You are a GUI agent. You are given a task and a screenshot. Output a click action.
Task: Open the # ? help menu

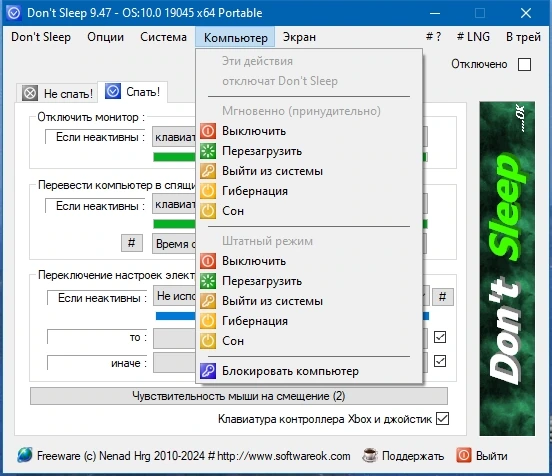(x=433, y=37)
